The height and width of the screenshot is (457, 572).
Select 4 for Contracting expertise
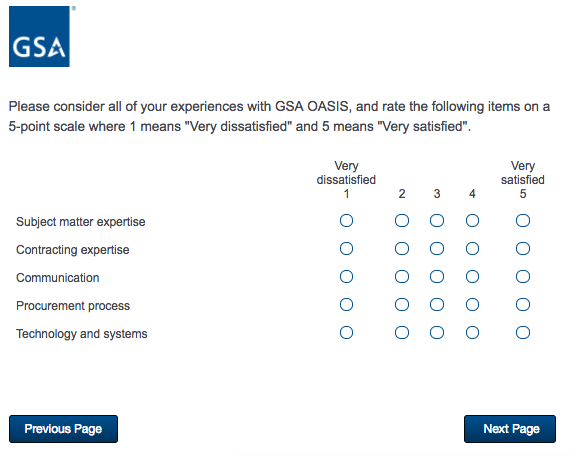tap(472, 249)
